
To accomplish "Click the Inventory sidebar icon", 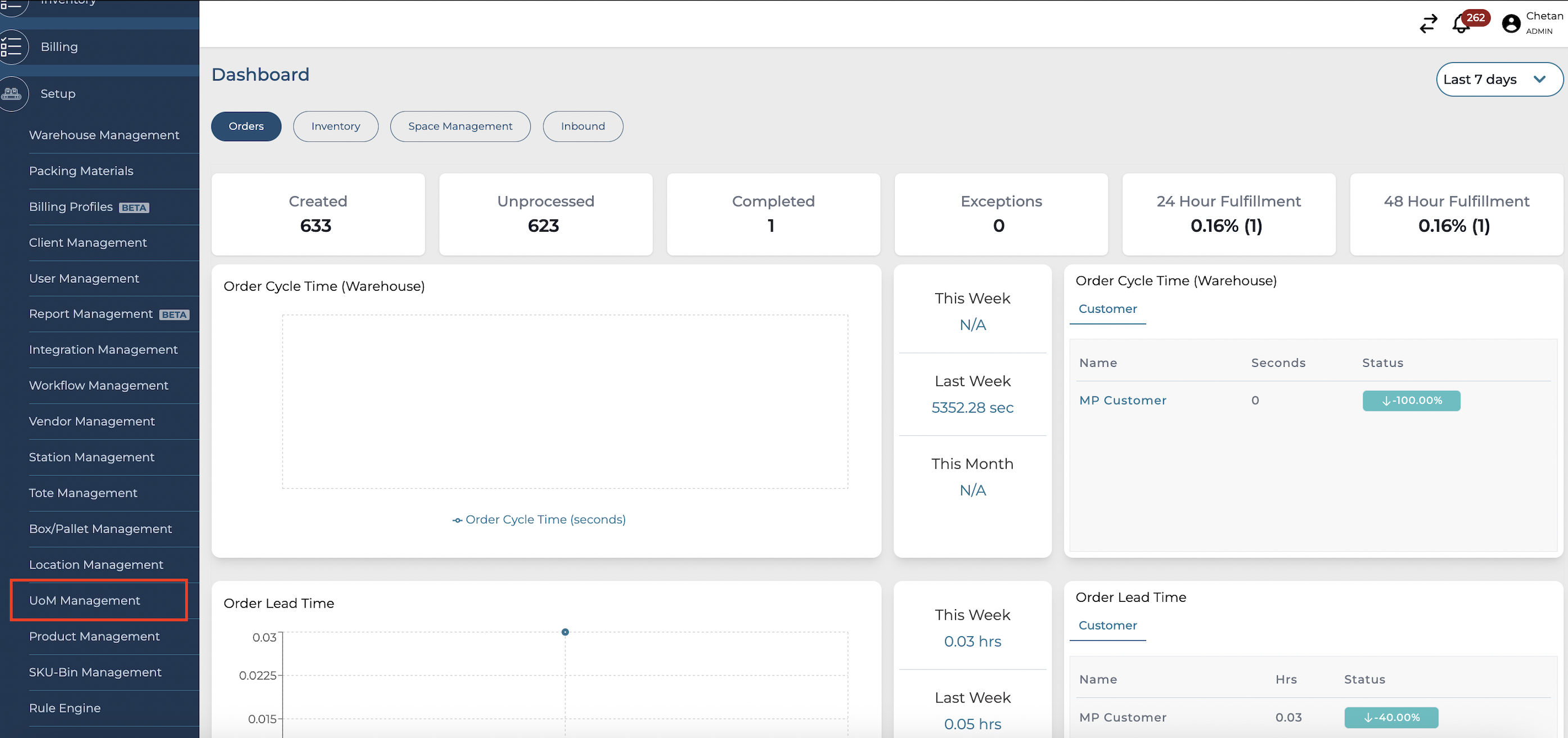I will click(12, 5).
